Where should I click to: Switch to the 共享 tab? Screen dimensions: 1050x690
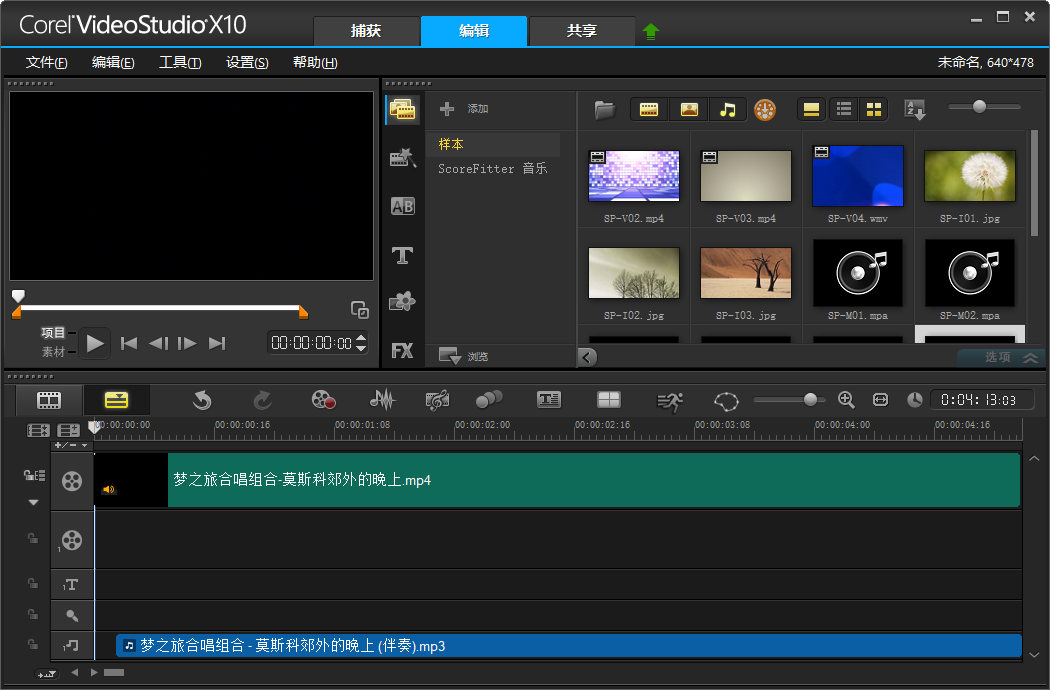click(x=581, y=31)
